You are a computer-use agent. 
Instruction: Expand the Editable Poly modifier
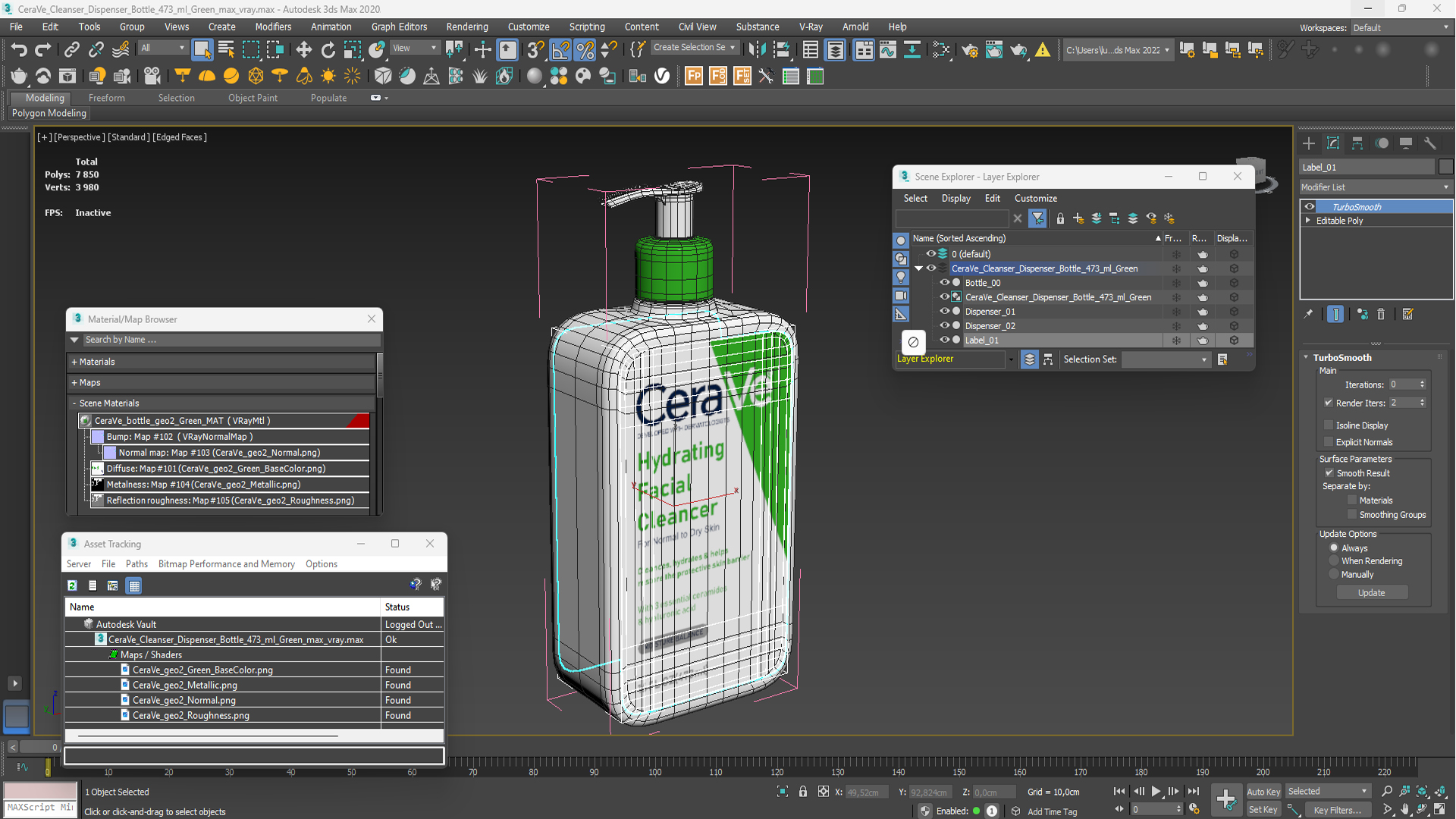(x=1308, y=221)
